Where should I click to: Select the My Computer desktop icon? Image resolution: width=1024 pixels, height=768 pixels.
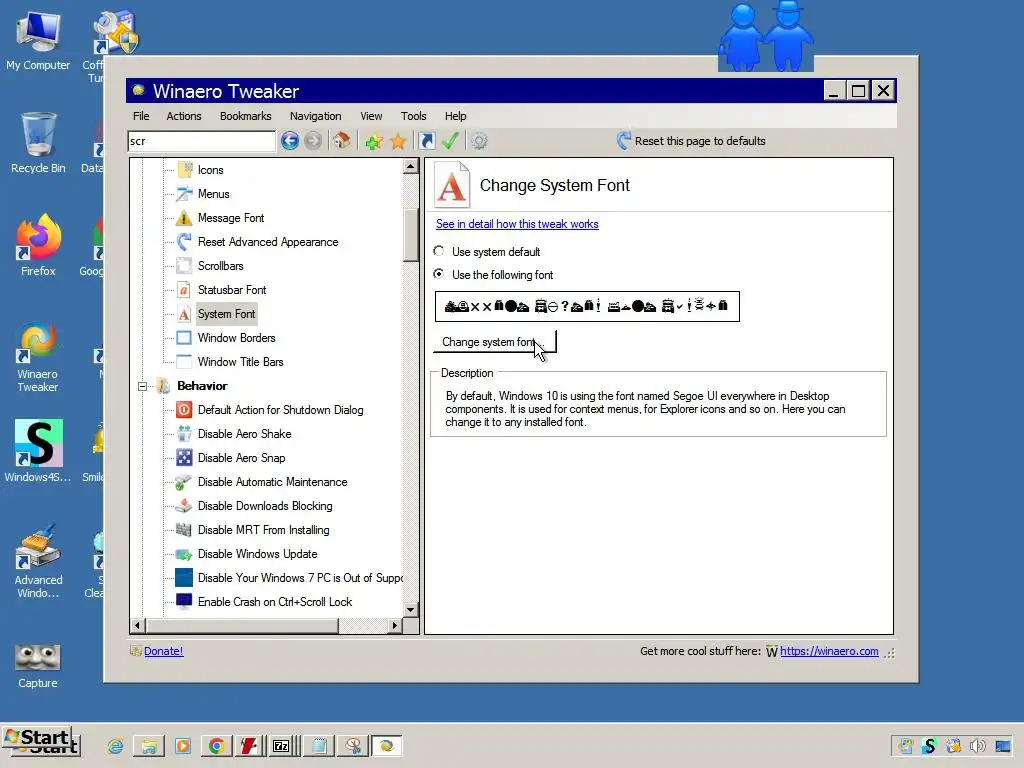(38, 40)
